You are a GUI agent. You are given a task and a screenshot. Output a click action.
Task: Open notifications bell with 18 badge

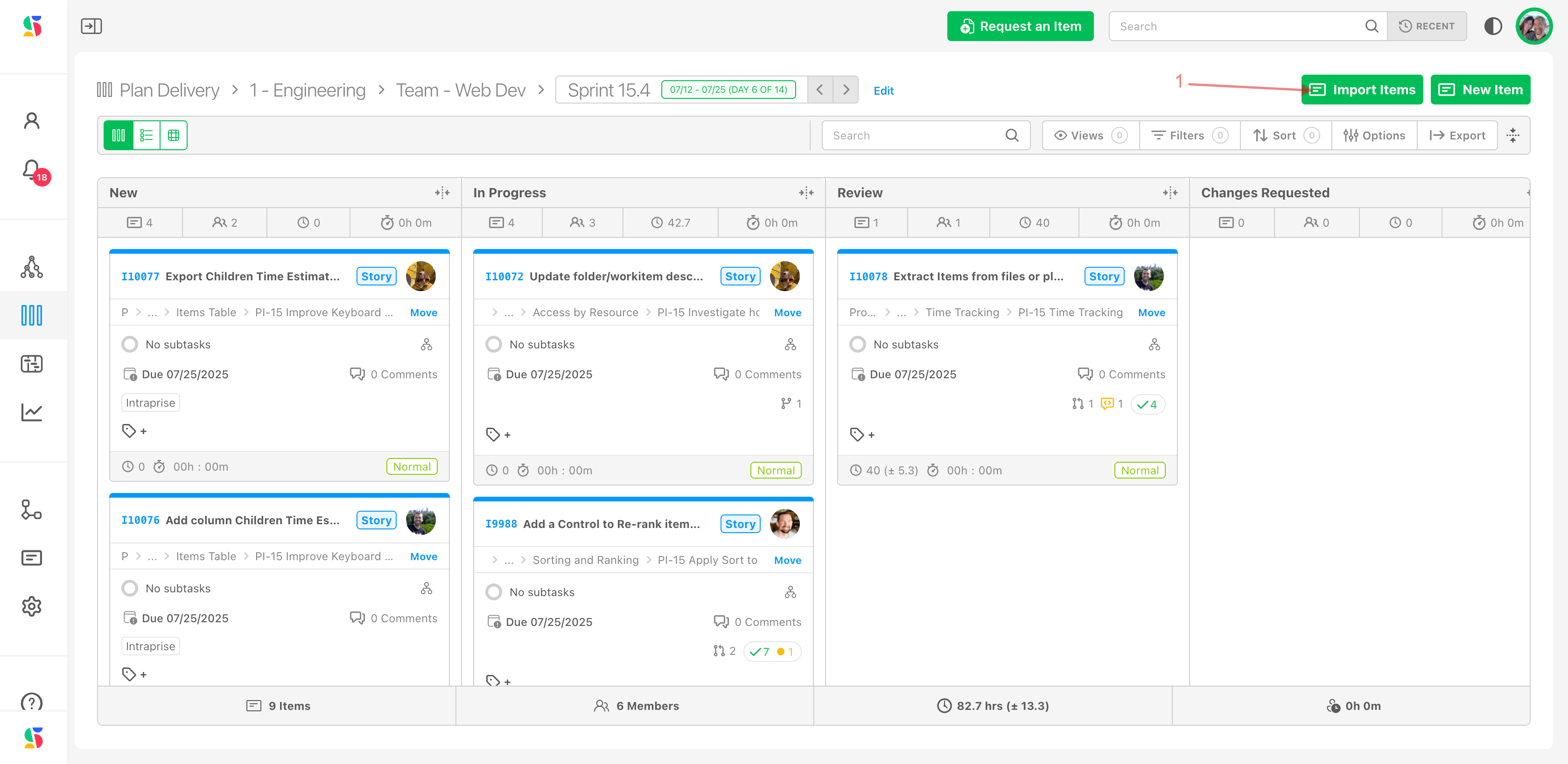point(32,170)
